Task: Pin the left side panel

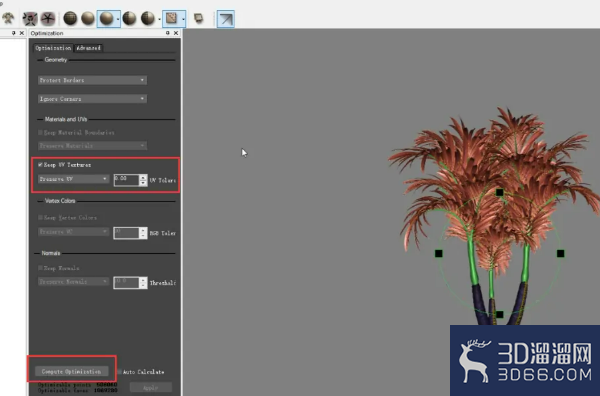Action: click(x=13, y=33)
